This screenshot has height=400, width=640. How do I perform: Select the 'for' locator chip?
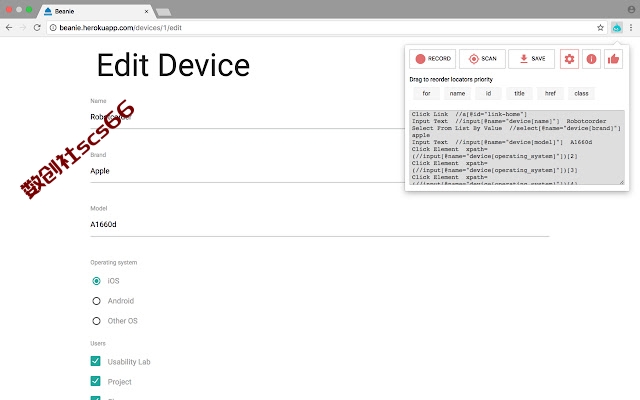click(x=426, y=93)
